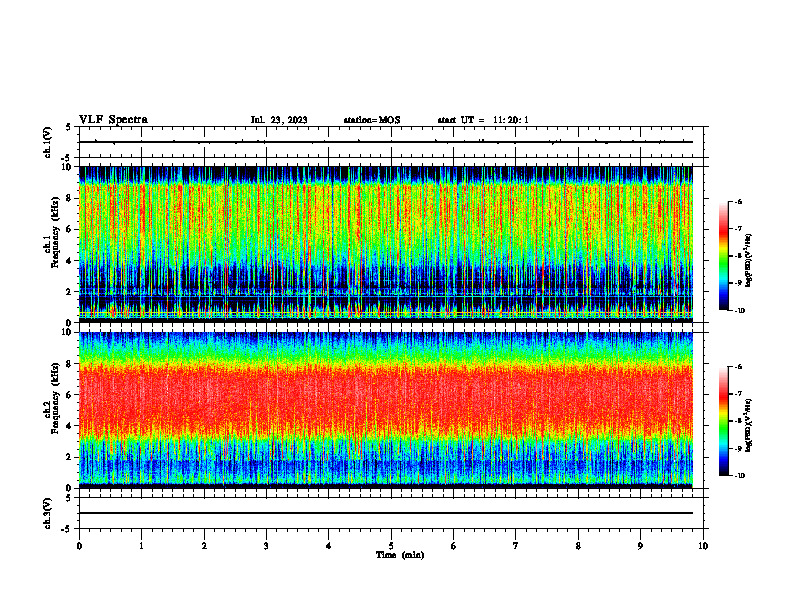Click time axis tick label "2"
792x612 pixels.
coord(204,546)
